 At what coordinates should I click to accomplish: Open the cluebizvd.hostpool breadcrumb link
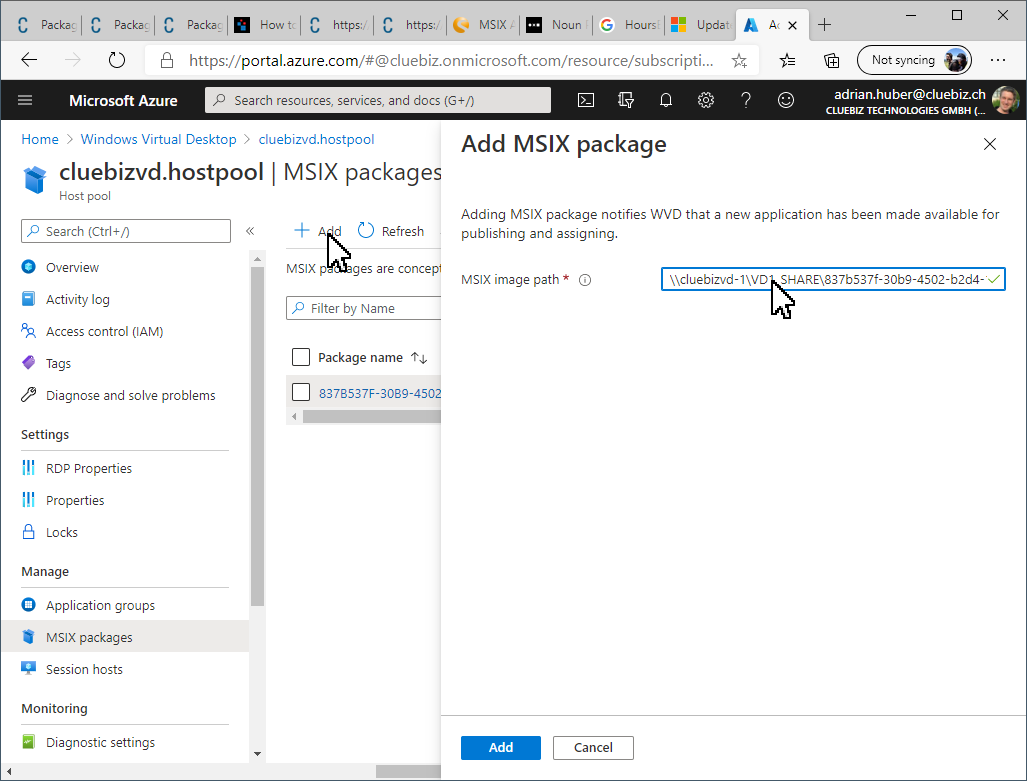click(x=316, y=140)
